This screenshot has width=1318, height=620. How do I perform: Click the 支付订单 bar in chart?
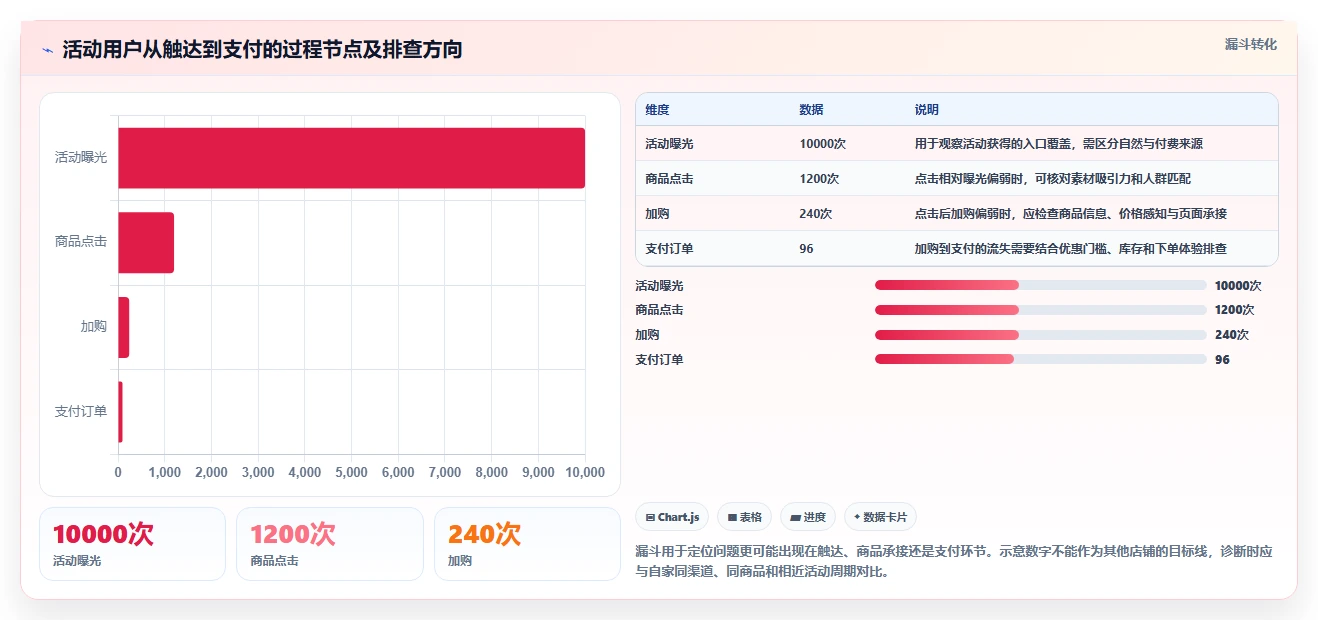[121, 412]
